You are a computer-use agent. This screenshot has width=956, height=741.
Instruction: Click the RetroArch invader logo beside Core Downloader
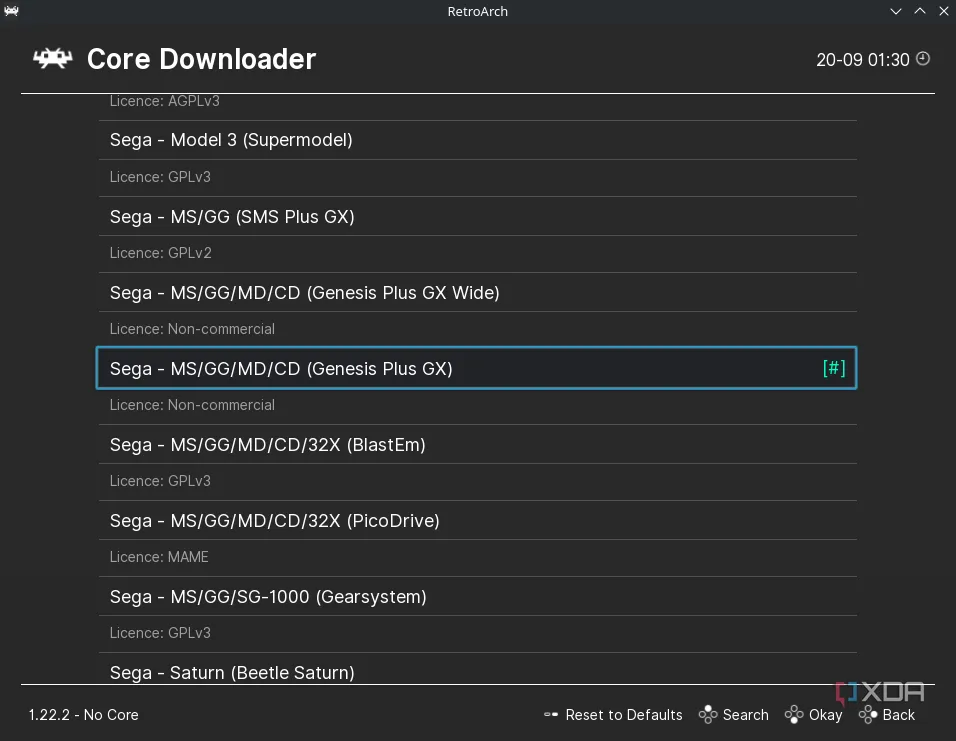[x=52, y=59]
